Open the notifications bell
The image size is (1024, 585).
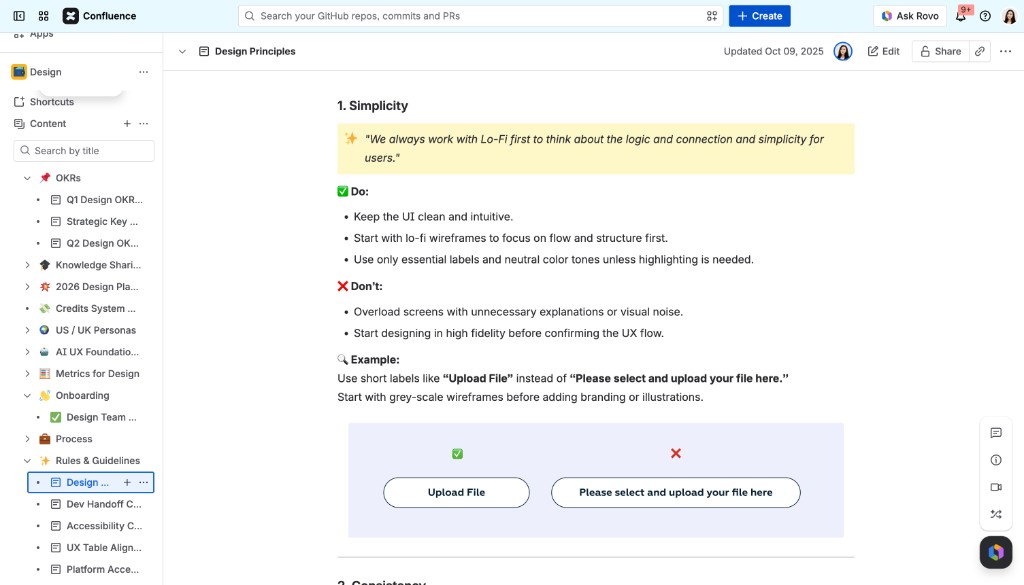pyautogui.click(x=961, y=16)
